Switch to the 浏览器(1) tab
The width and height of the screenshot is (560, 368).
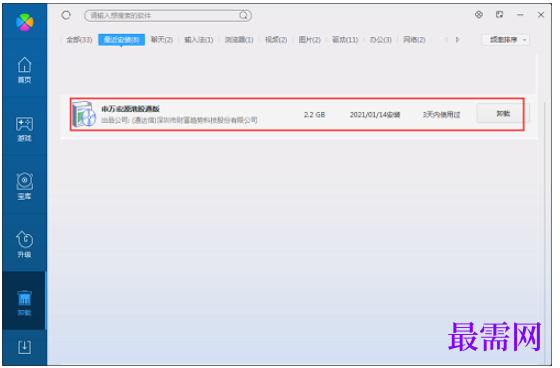[239, 40]
